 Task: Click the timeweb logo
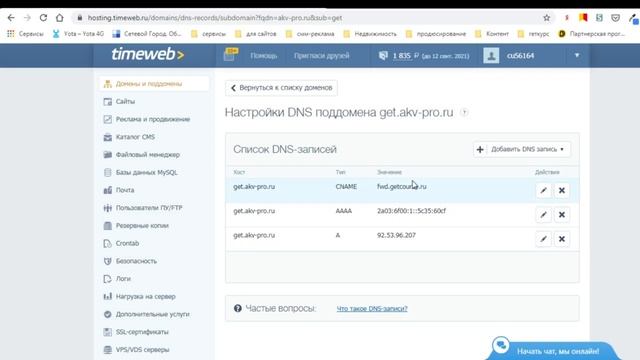pos(147,54)
